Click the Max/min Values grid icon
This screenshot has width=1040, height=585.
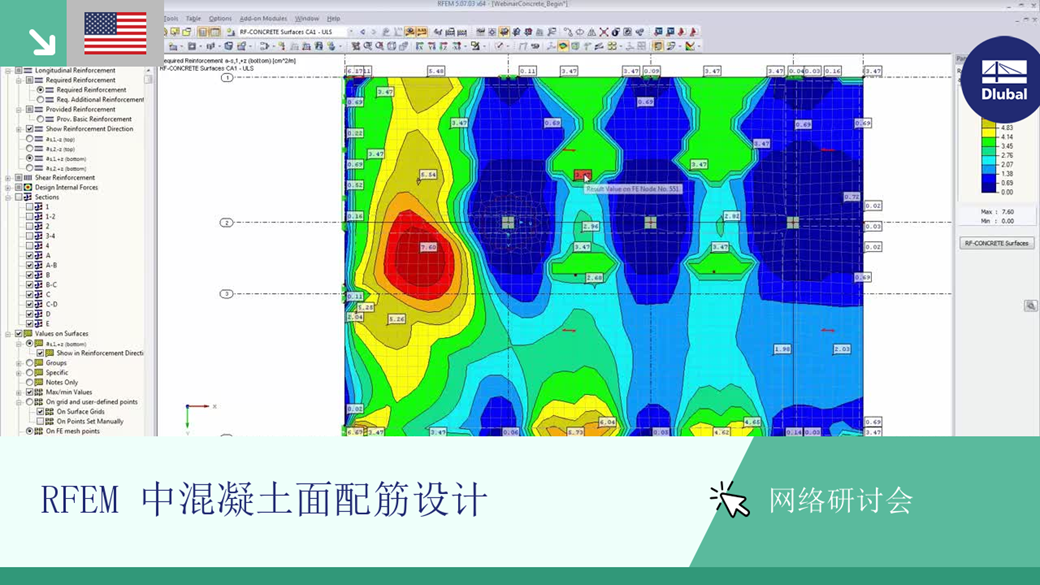click(x=38, y=392)
